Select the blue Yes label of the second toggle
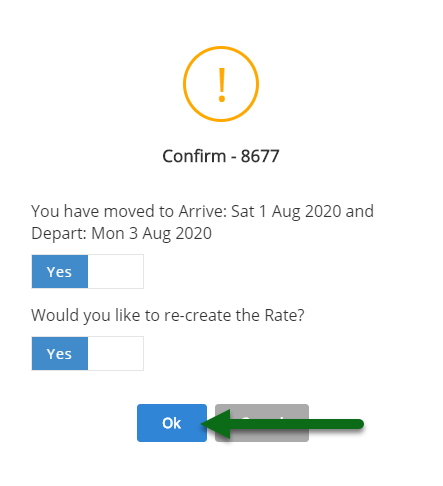Viewport: 443px width, 486px height. (60, 353)
